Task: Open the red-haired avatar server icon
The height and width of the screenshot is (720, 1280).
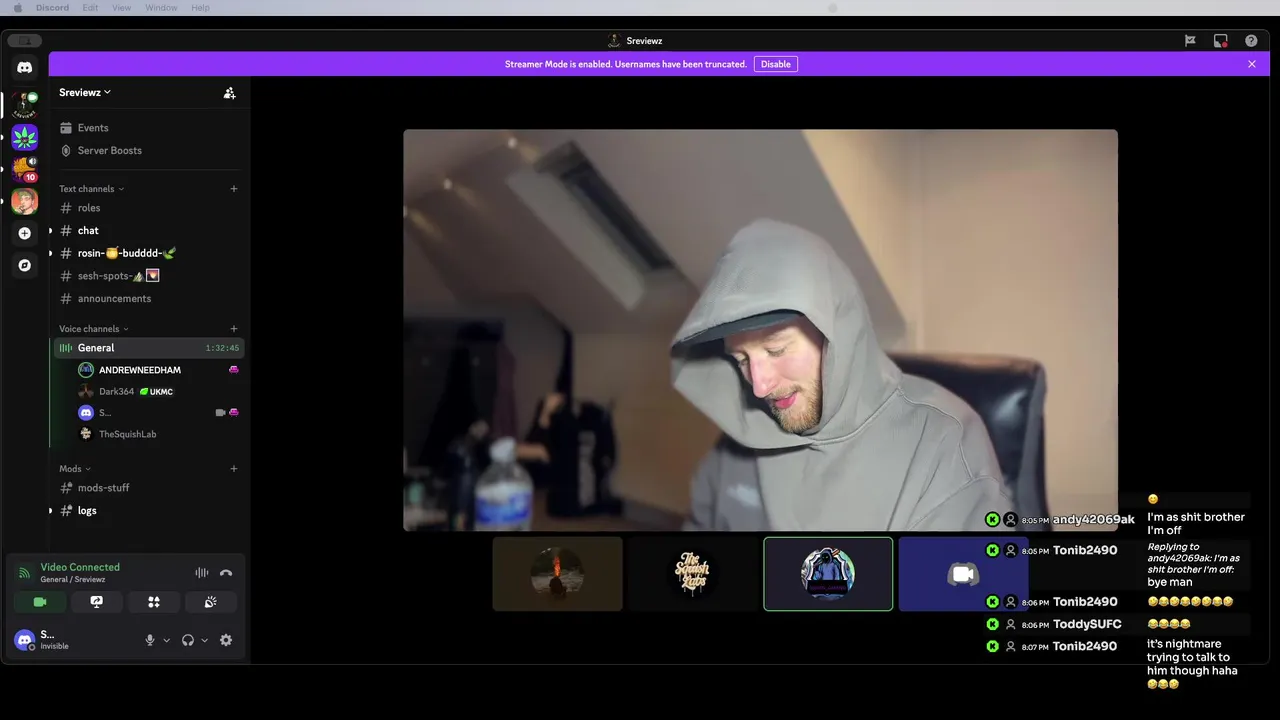Action: click(25, 201)
